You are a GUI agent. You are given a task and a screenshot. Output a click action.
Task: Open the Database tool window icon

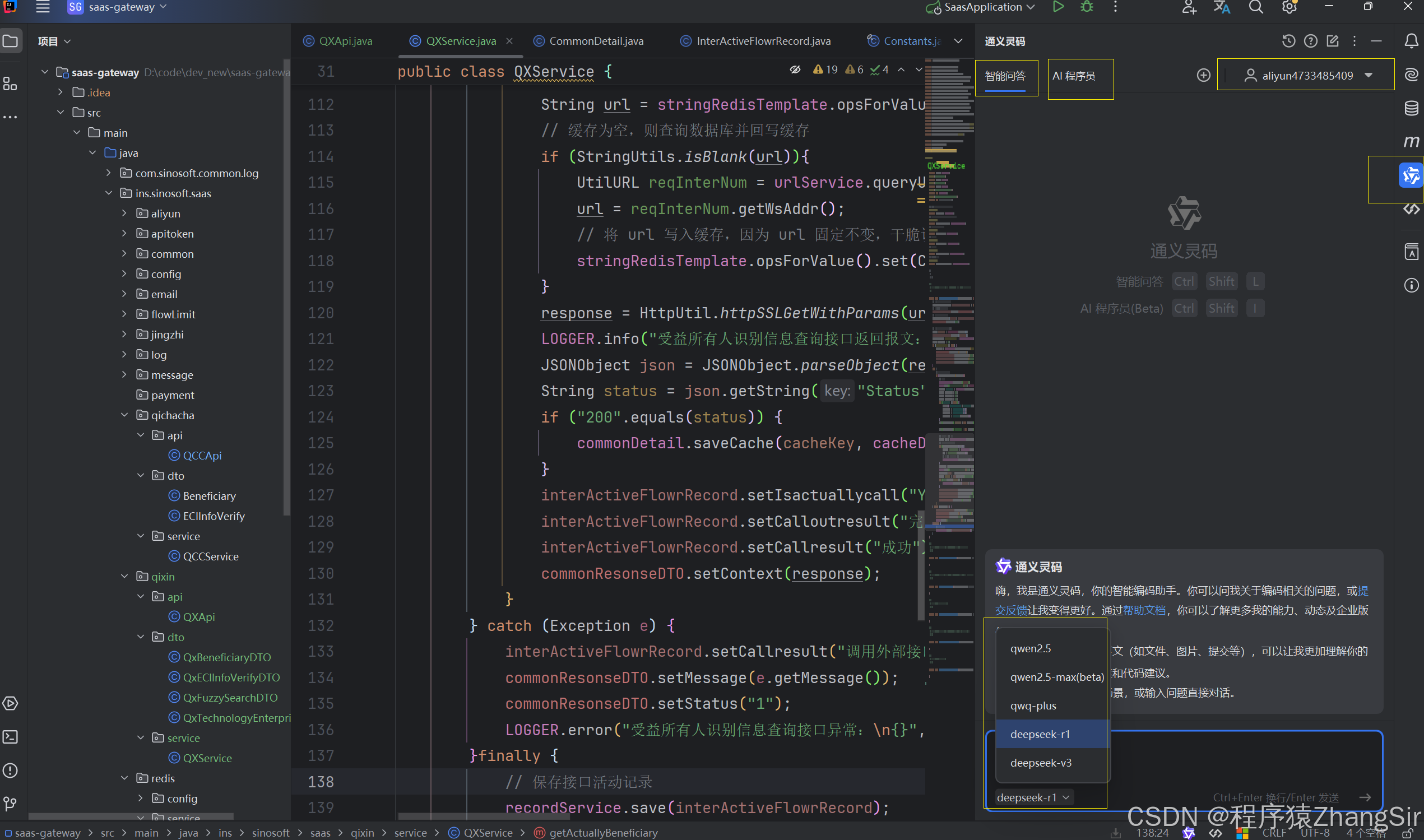pyautogui.click(x=1412, y=108)
